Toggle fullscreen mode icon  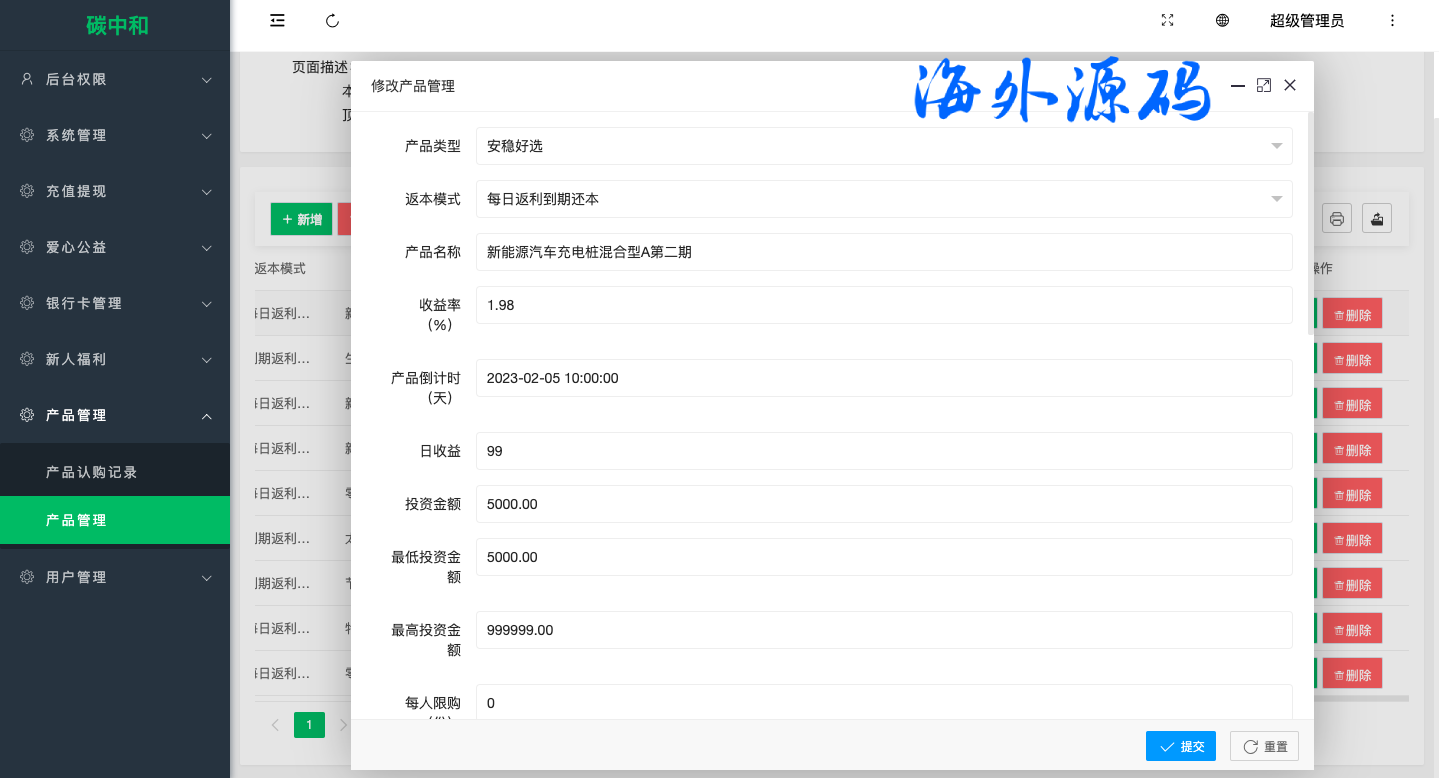1167,21
